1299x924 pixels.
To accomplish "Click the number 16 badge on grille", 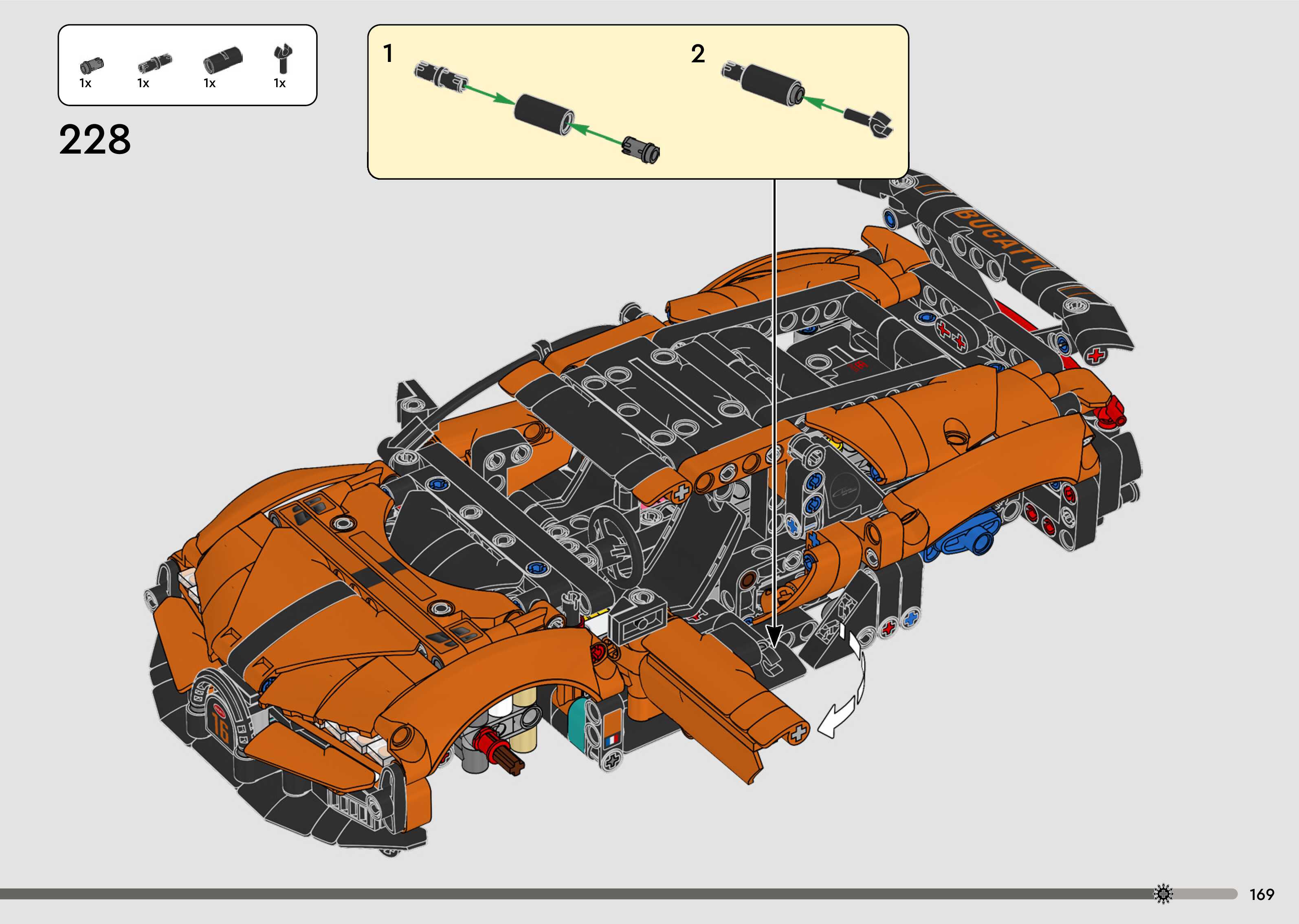I will [220, 726].
